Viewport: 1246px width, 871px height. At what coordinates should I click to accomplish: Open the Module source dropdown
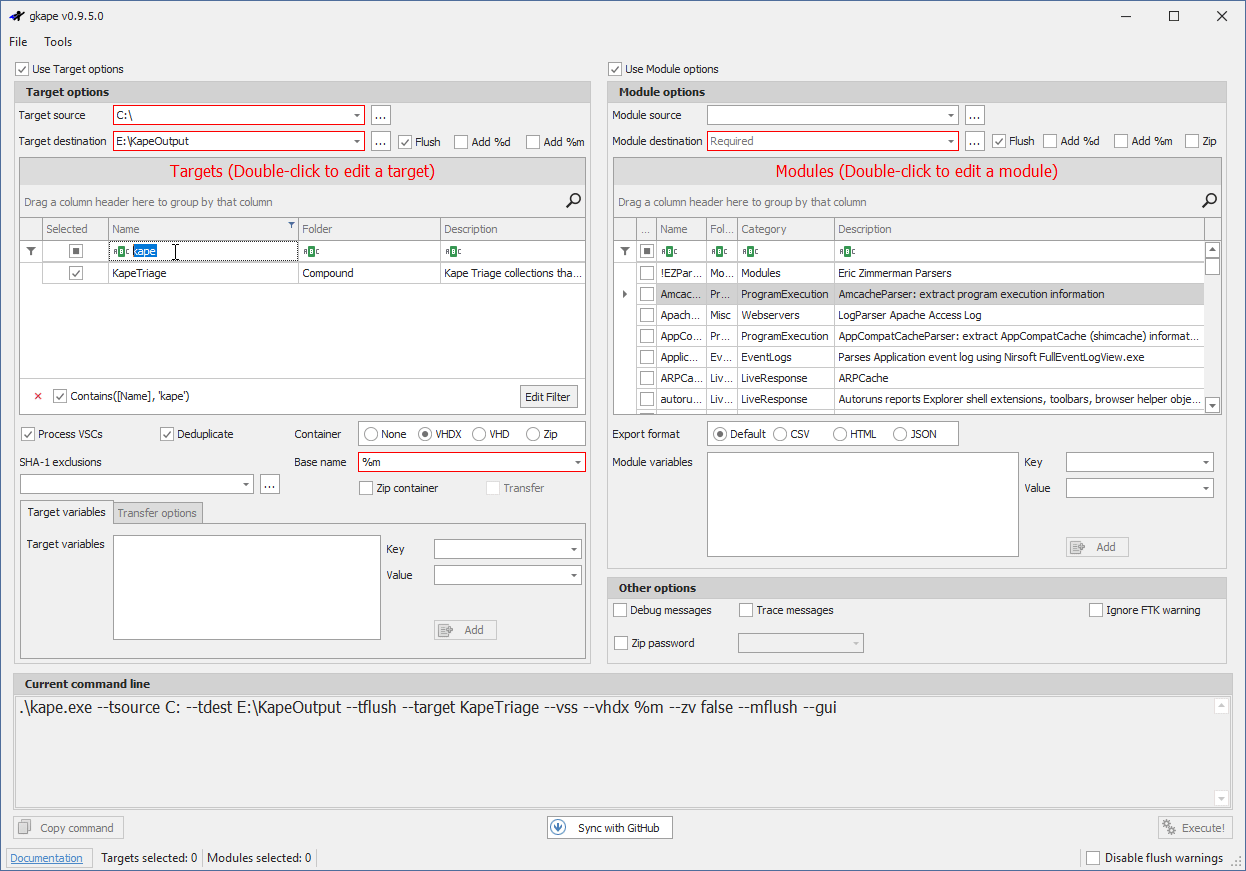tap(951, 115)
